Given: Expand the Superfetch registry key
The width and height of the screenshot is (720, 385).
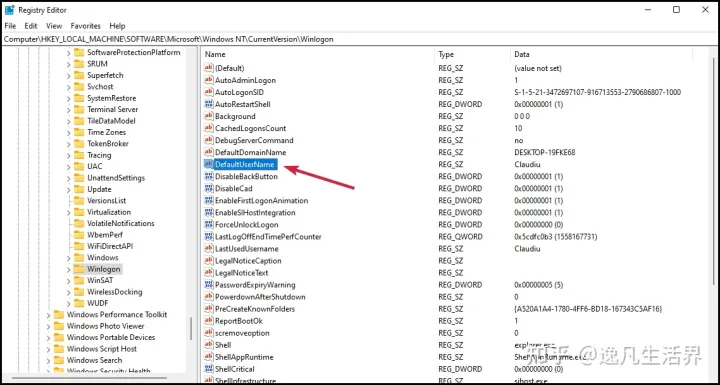Looking at the screenshot, I should pos(68,75).
